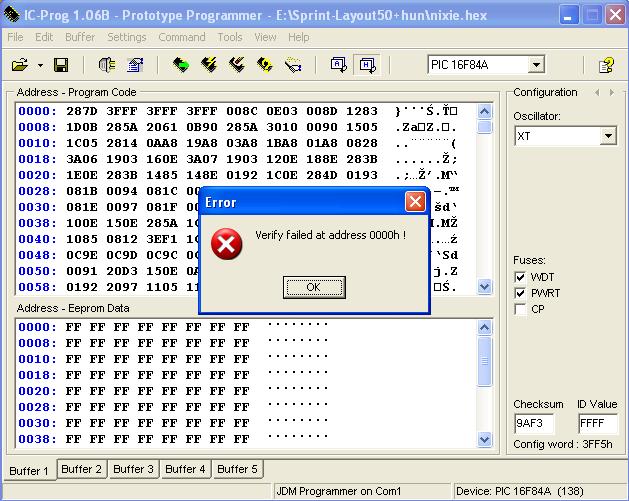Click the Eeprom Data scrollbar thumb

(x=485, y=361)
